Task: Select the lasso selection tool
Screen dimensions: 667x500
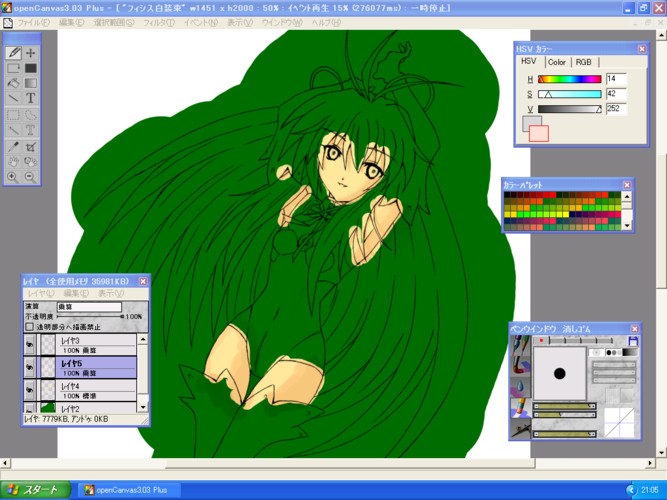Action: click(x=31, y=115)
